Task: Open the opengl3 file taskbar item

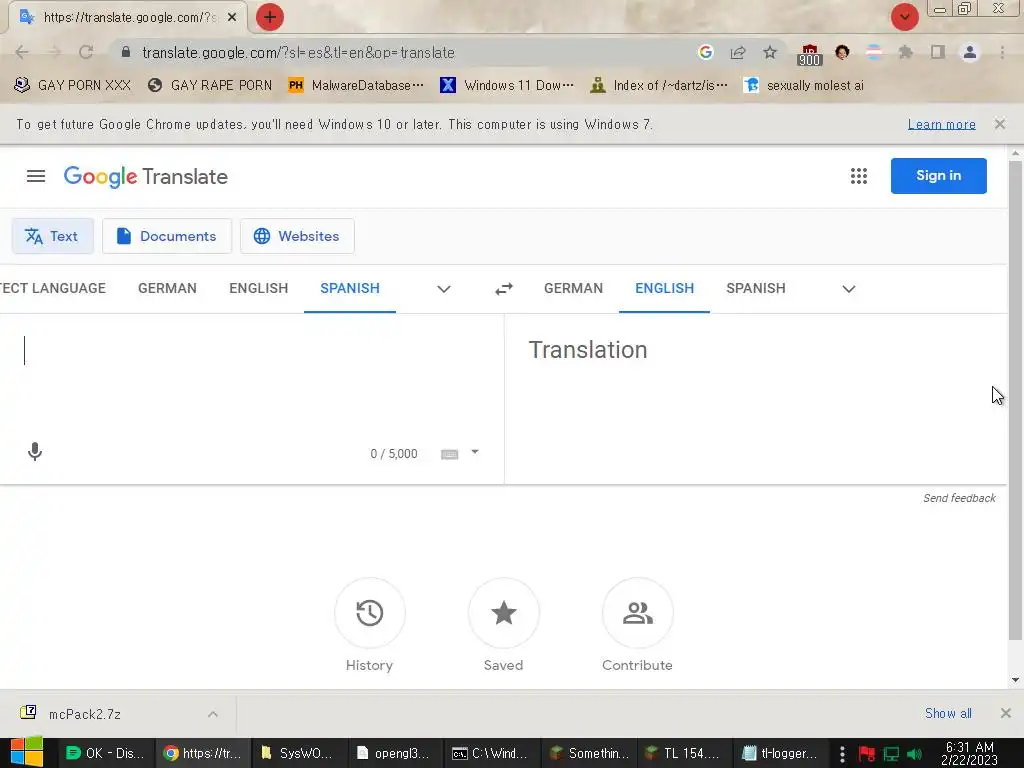Action: [x=396, y=753]
